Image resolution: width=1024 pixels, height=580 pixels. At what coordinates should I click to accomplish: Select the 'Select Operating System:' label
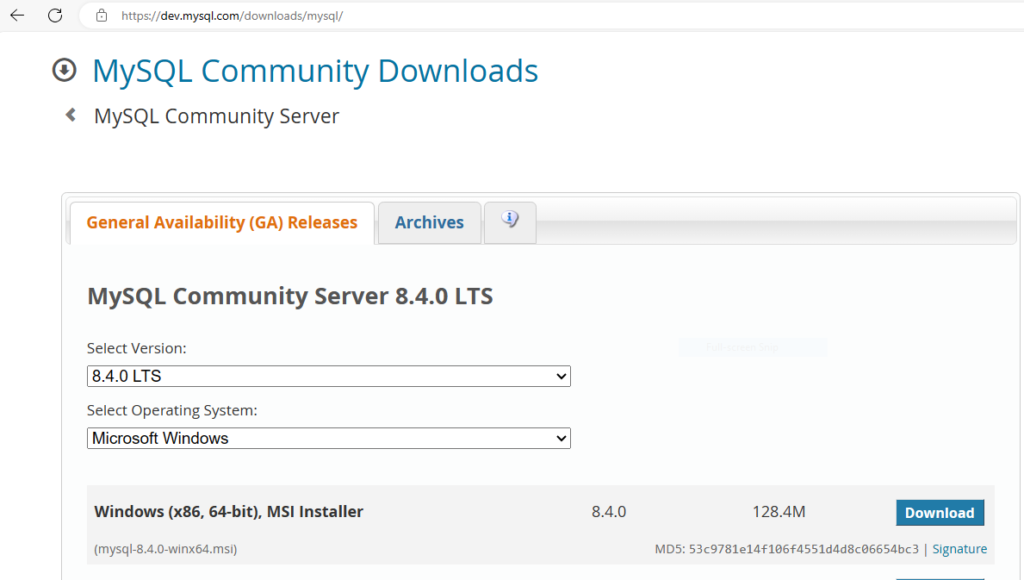(172, 410)
